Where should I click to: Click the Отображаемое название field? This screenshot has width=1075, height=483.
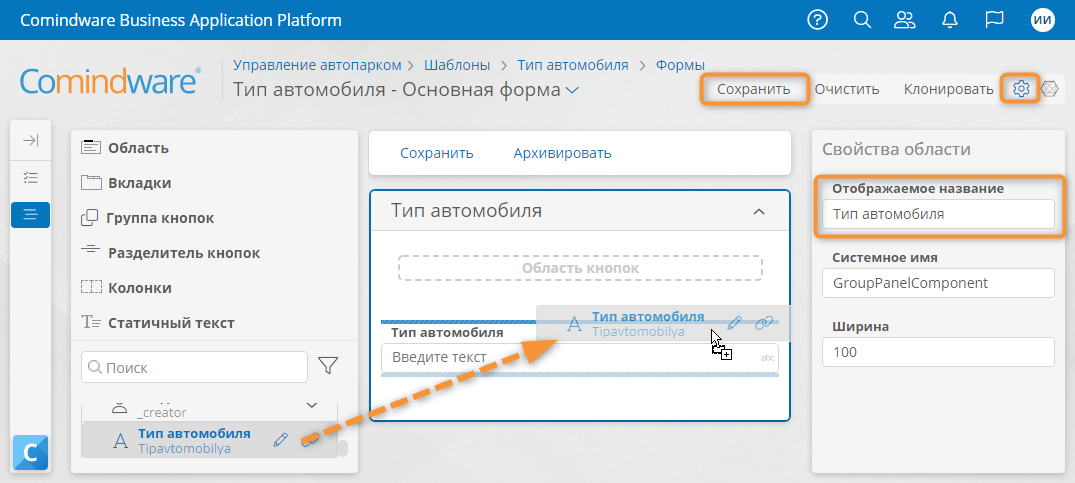coord(938,214)
